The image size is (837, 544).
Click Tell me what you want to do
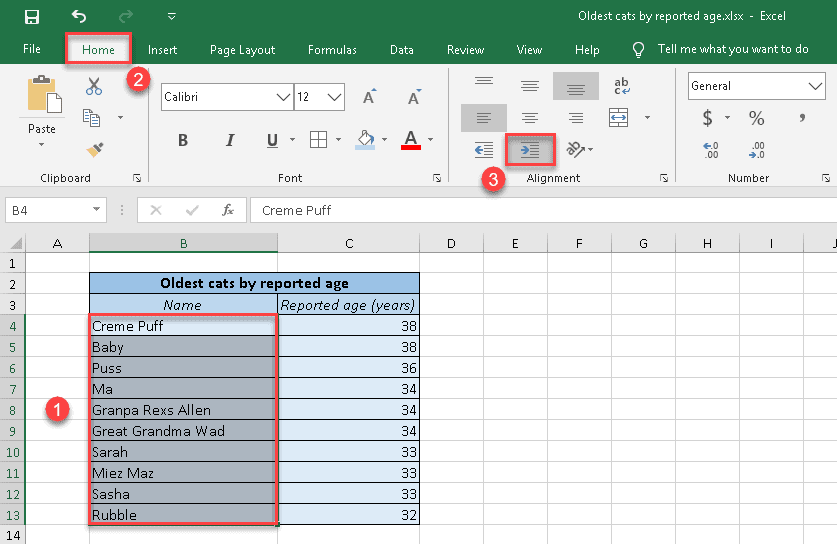point(732,49)
